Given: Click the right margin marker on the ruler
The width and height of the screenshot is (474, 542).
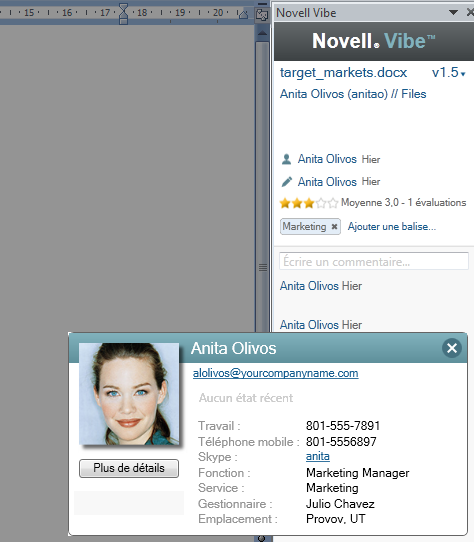Looking at the screenshot, I should 243,14.
